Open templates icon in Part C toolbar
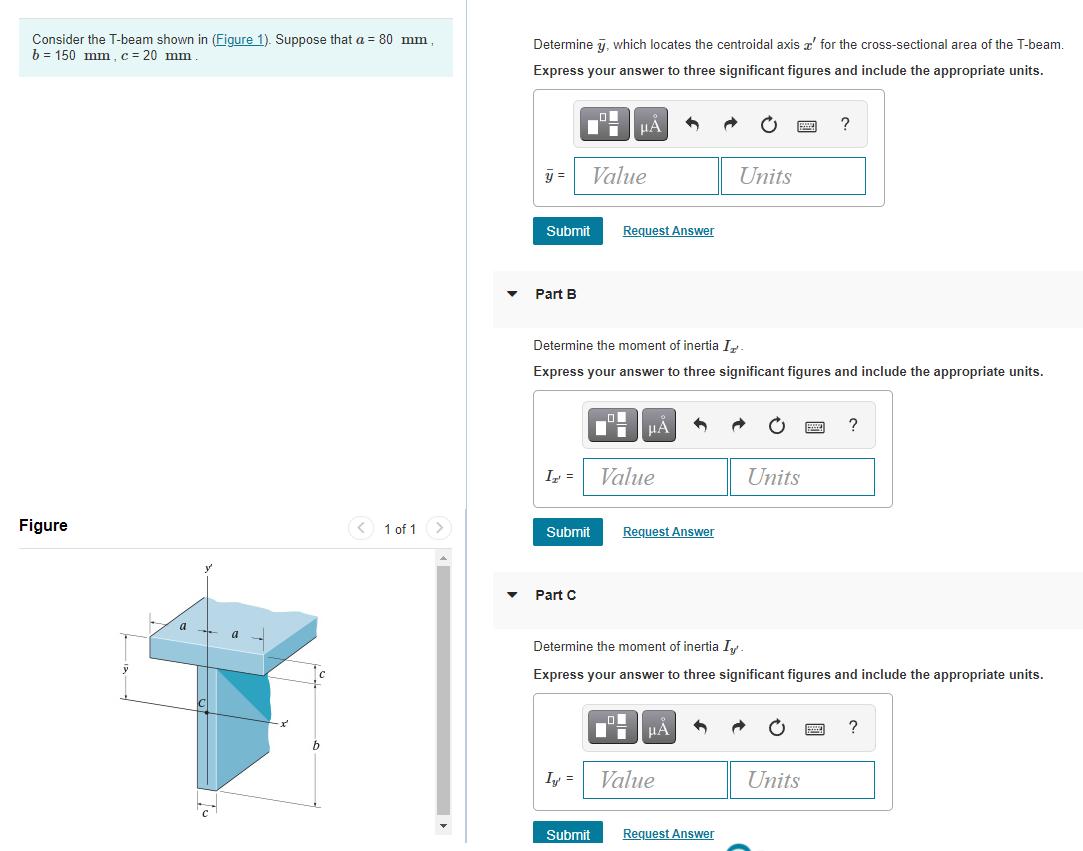The height and width of the screenshot is (851, 1083). [x=613, y=727]
